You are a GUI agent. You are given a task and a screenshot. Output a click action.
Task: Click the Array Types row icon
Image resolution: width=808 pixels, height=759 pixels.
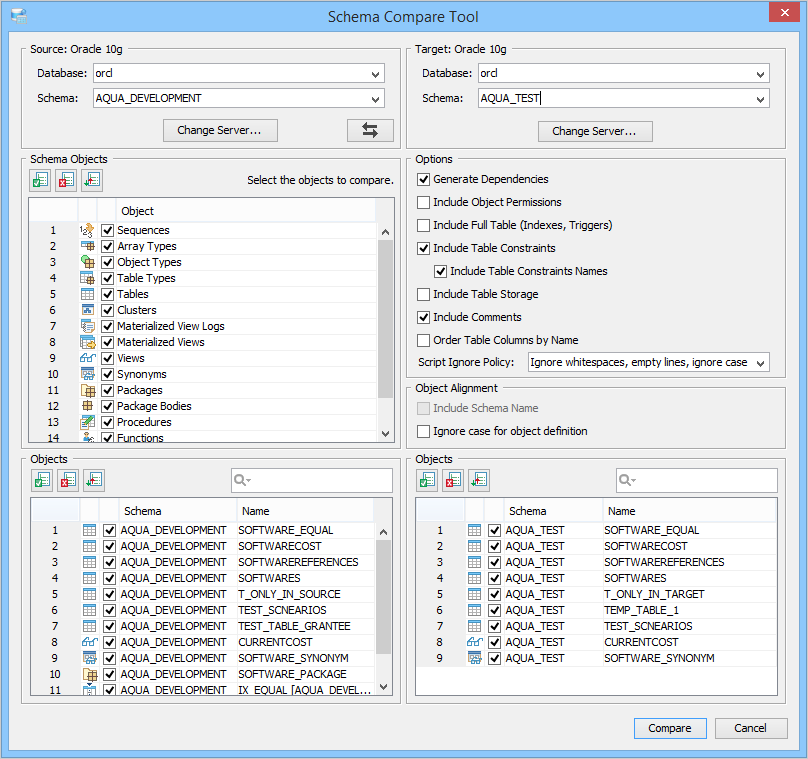point(88,246)
